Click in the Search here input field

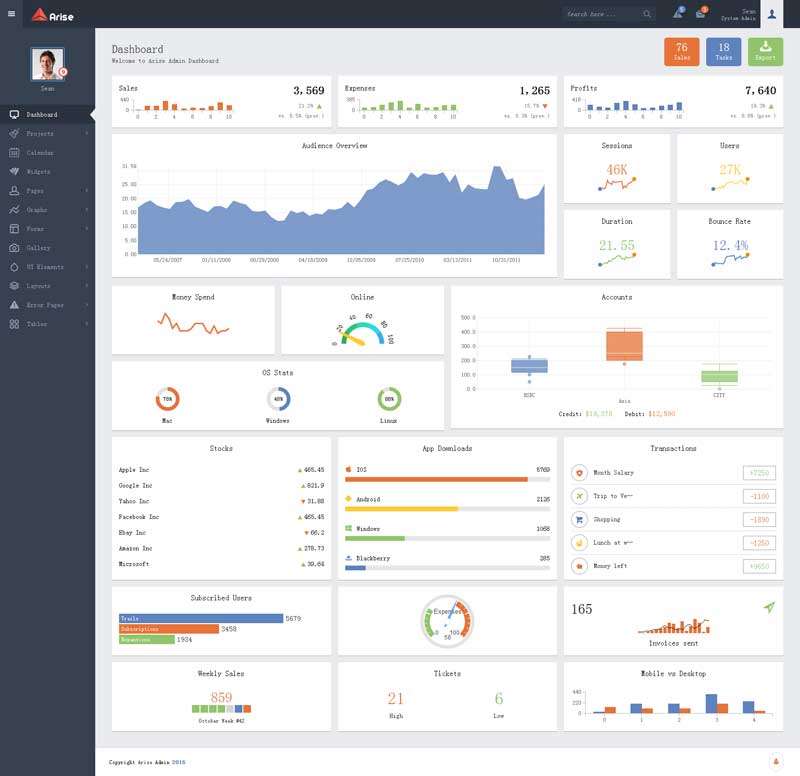click(x=600, y=14)
